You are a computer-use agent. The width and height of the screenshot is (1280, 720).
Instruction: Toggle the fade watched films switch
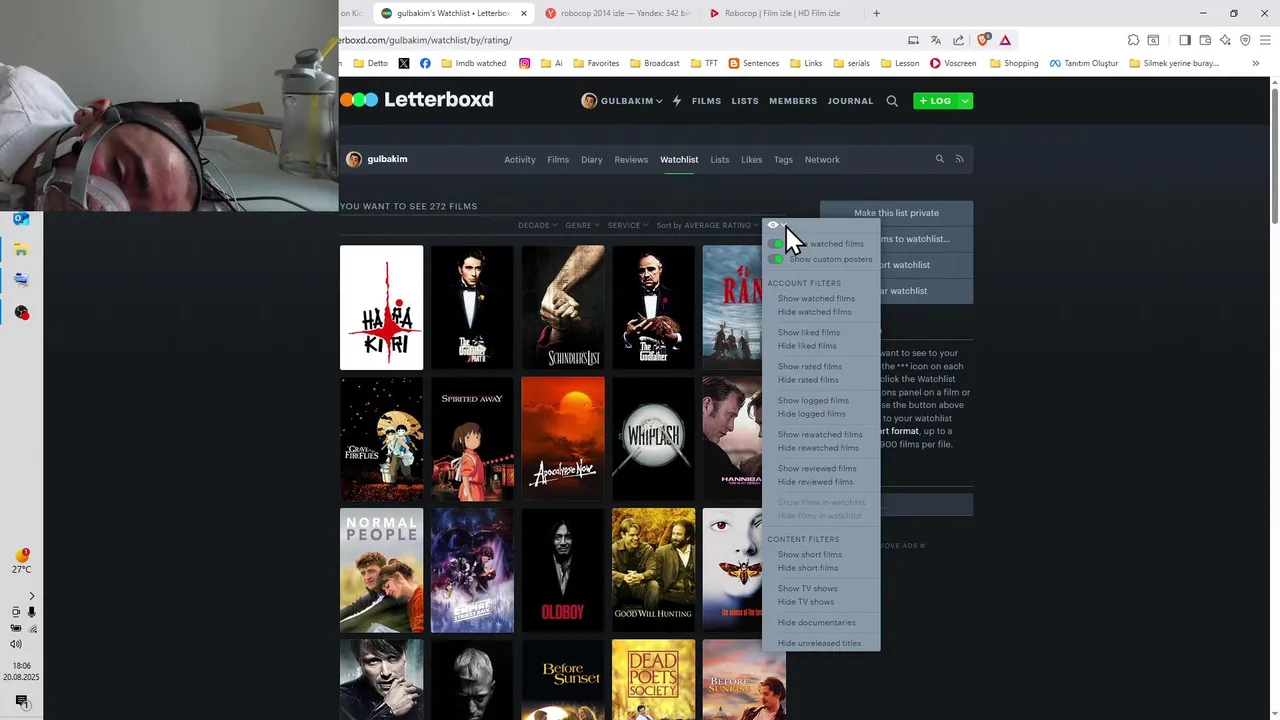click(x=776, y=244)
